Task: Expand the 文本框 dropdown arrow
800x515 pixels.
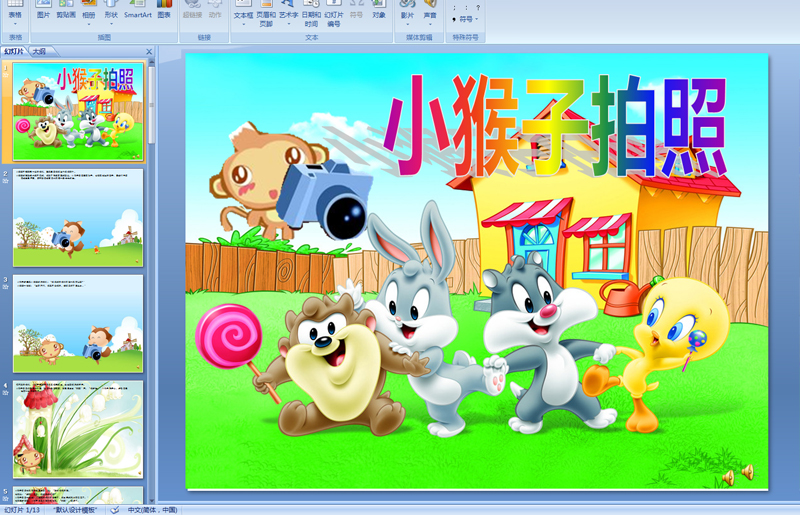Action: [243, 24]
